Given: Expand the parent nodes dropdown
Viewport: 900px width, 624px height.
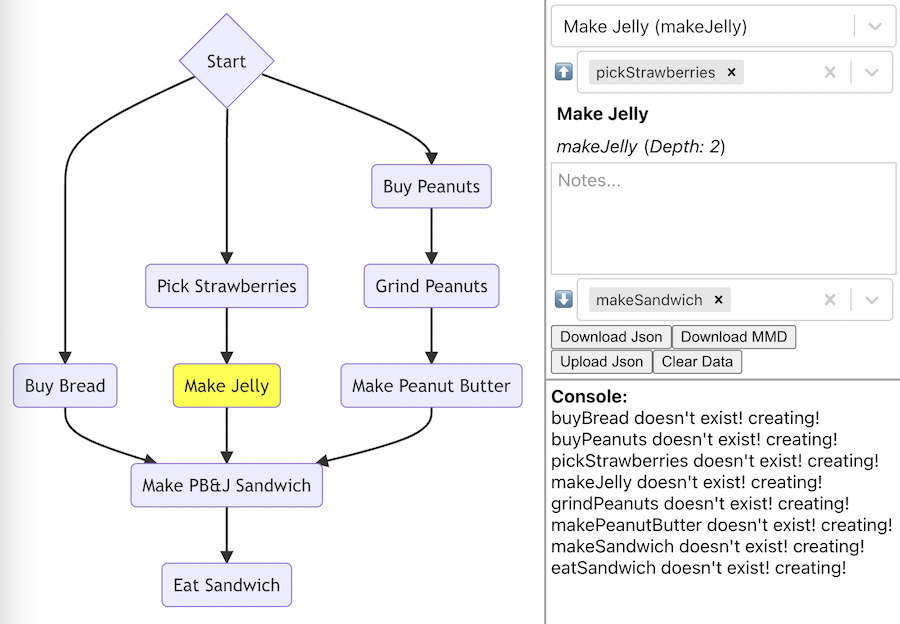Looking at the screenshot, I should coord(871,72).
